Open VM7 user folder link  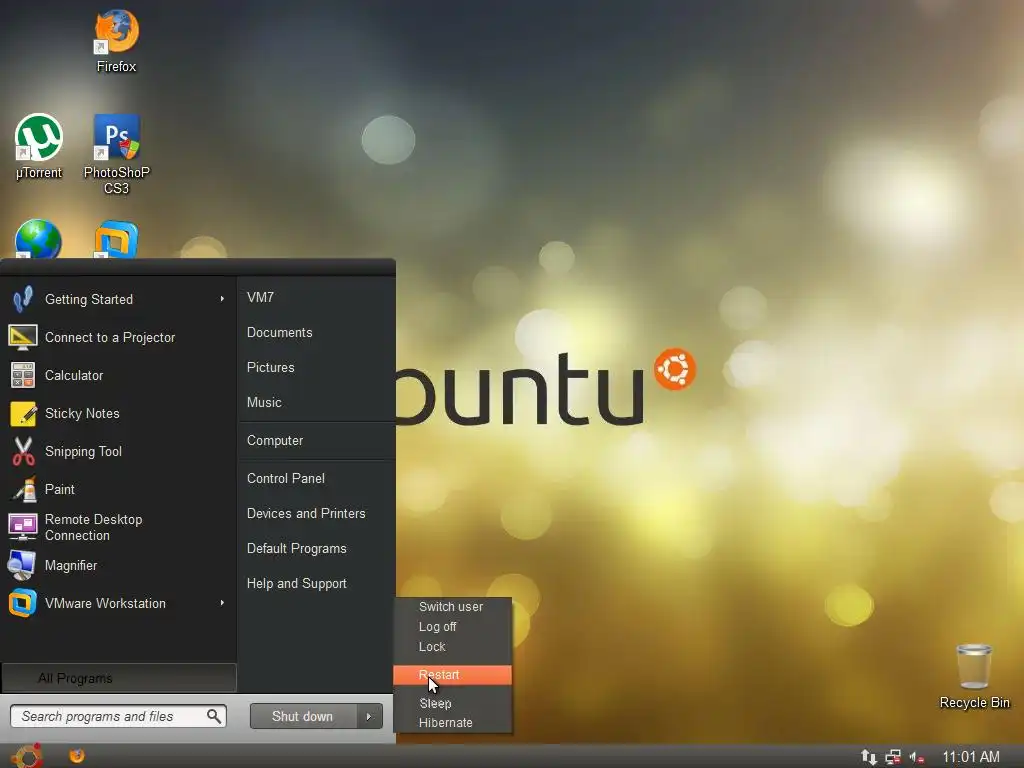click(x=260, y=297)
